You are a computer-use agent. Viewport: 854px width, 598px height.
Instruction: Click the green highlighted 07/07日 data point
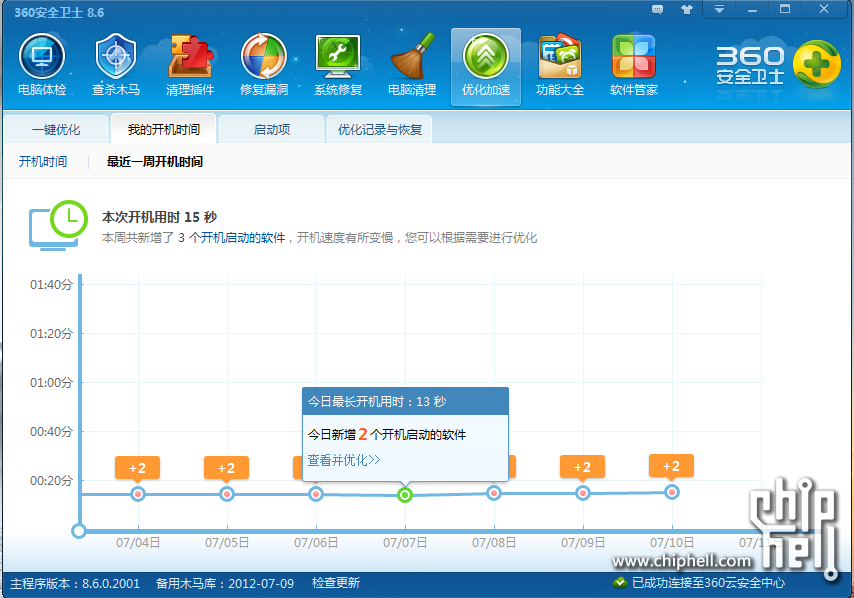tap(405, 495)
